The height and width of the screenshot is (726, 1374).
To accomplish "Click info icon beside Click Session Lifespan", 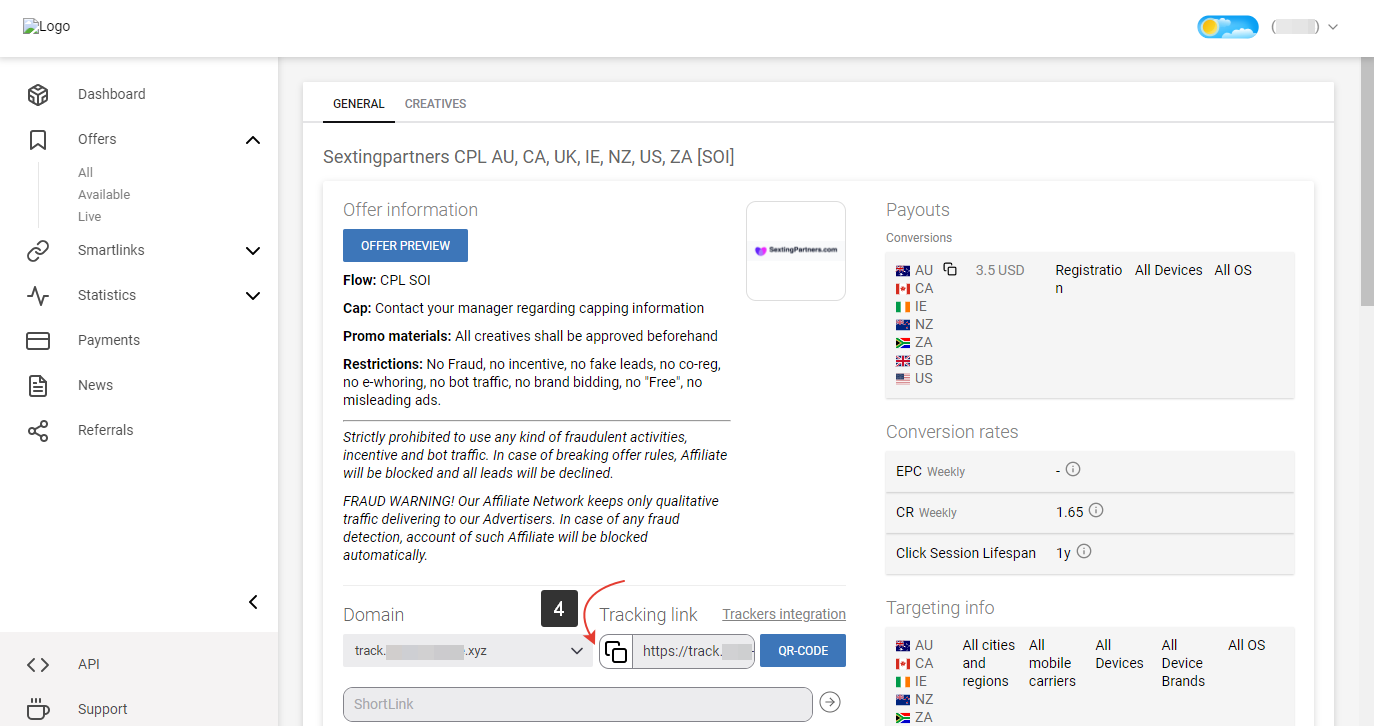I will click(1084, 552).
